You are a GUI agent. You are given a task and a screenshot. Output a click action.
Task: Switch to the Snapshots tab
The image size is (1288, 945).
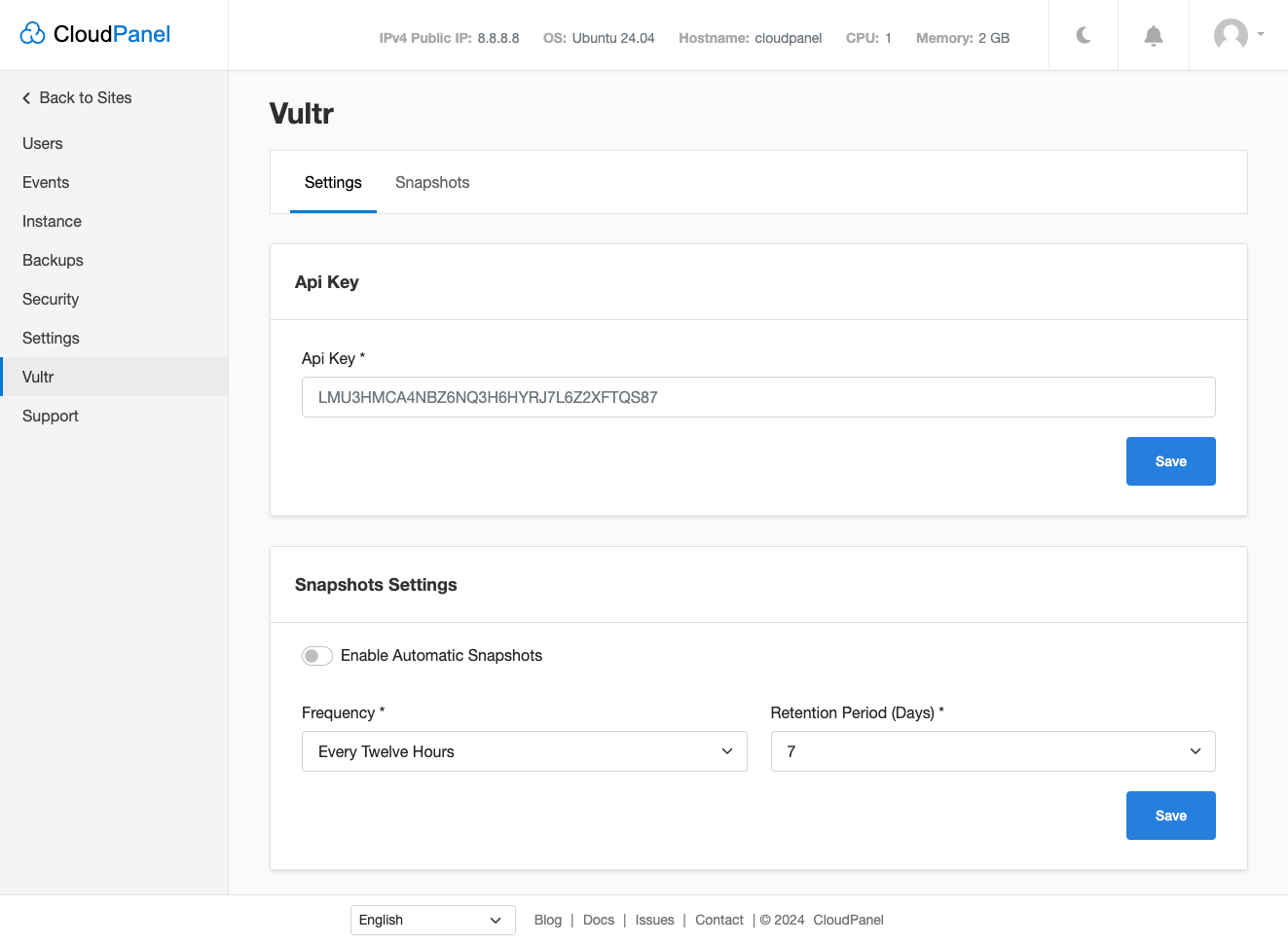[x=432, y=183]
